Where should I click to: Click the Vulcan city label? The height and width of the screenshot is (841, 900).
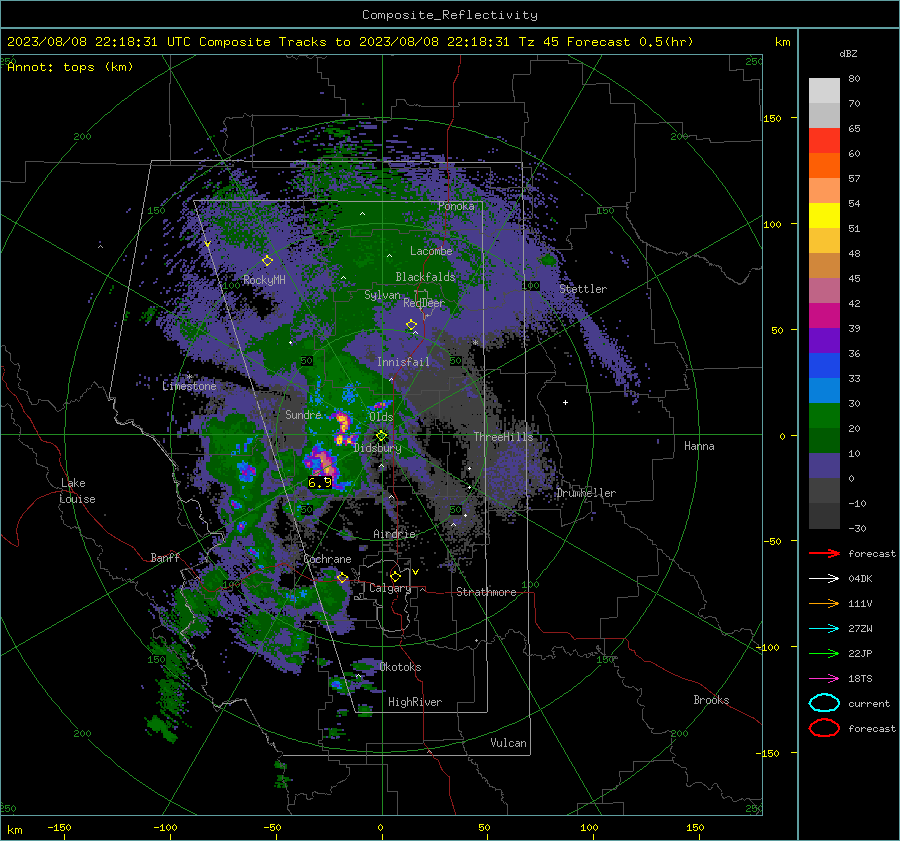point(509,743)
